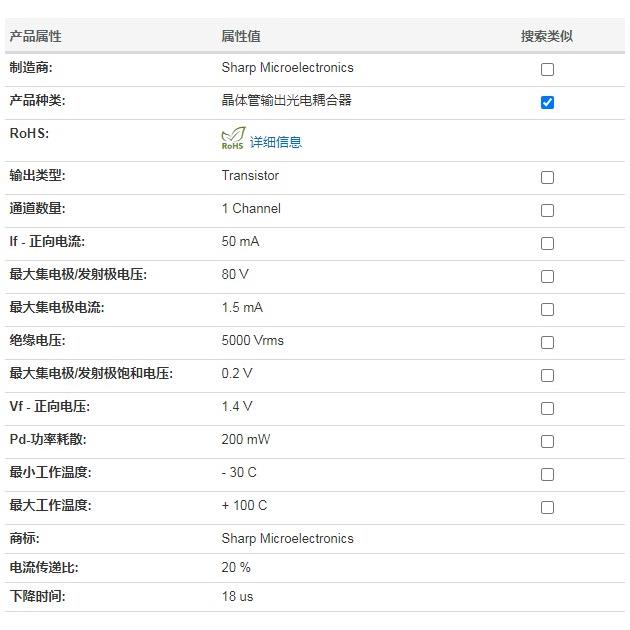Tick the 绝缘电压 5000 Vrms checkbox
630x630 pixels.
(x=547, y=342)
